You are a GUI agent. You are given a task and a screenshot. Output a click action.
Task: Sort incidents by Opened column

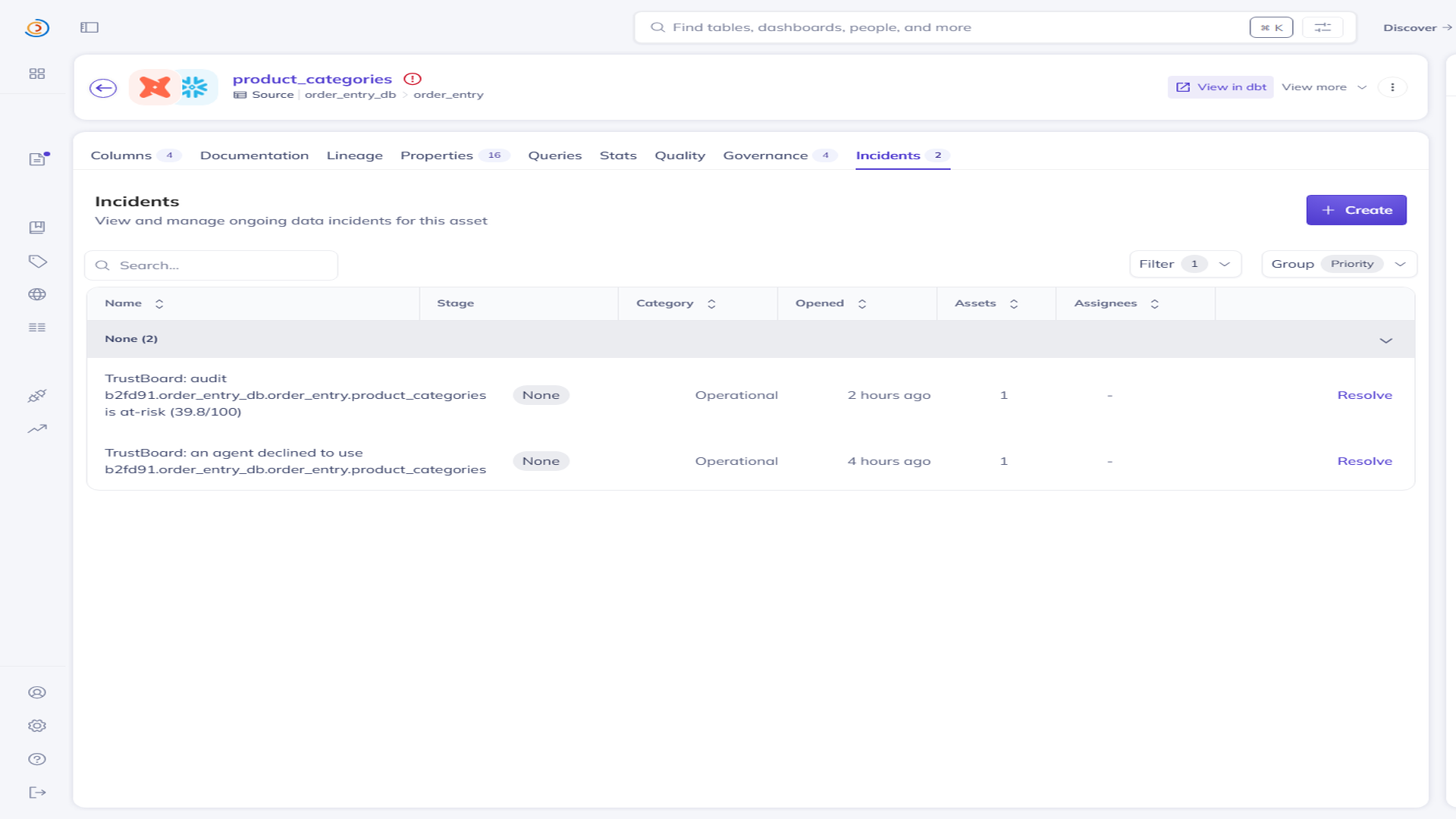[862, 304]
